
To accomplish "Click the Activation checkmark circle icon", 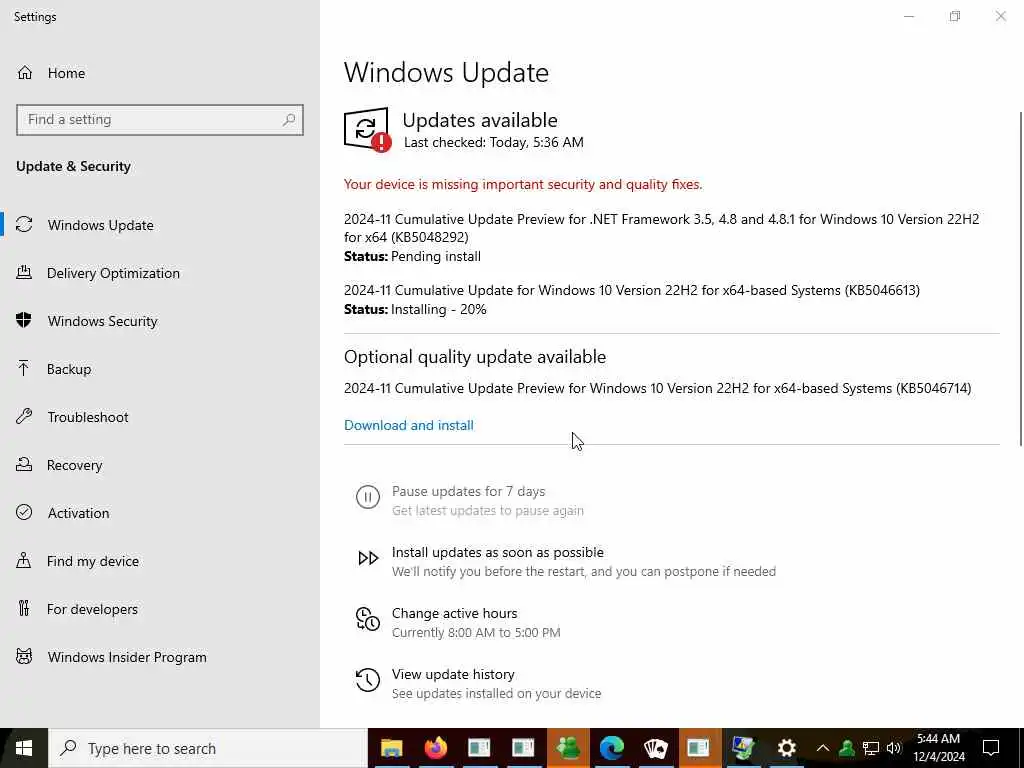I will coord(24,512).
